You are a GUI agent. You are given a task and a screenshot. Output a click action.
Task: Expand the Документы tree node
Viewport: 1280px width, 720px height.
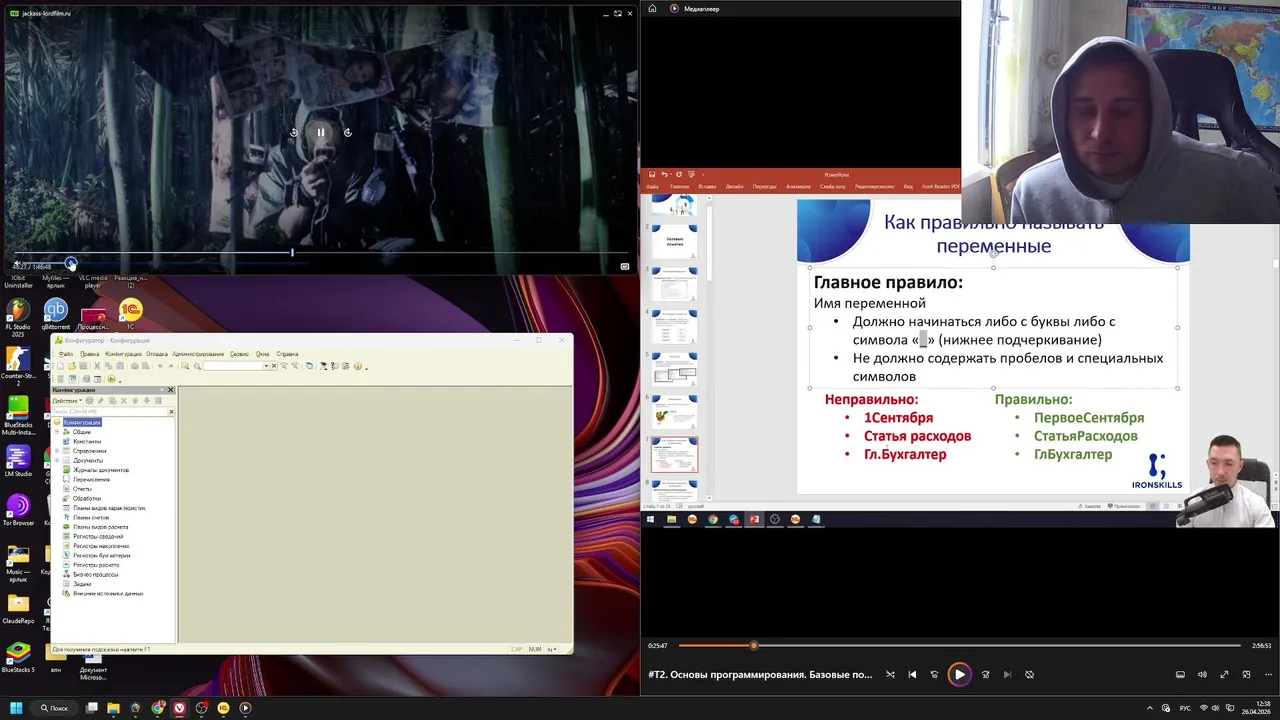click(x=57, y=460)
